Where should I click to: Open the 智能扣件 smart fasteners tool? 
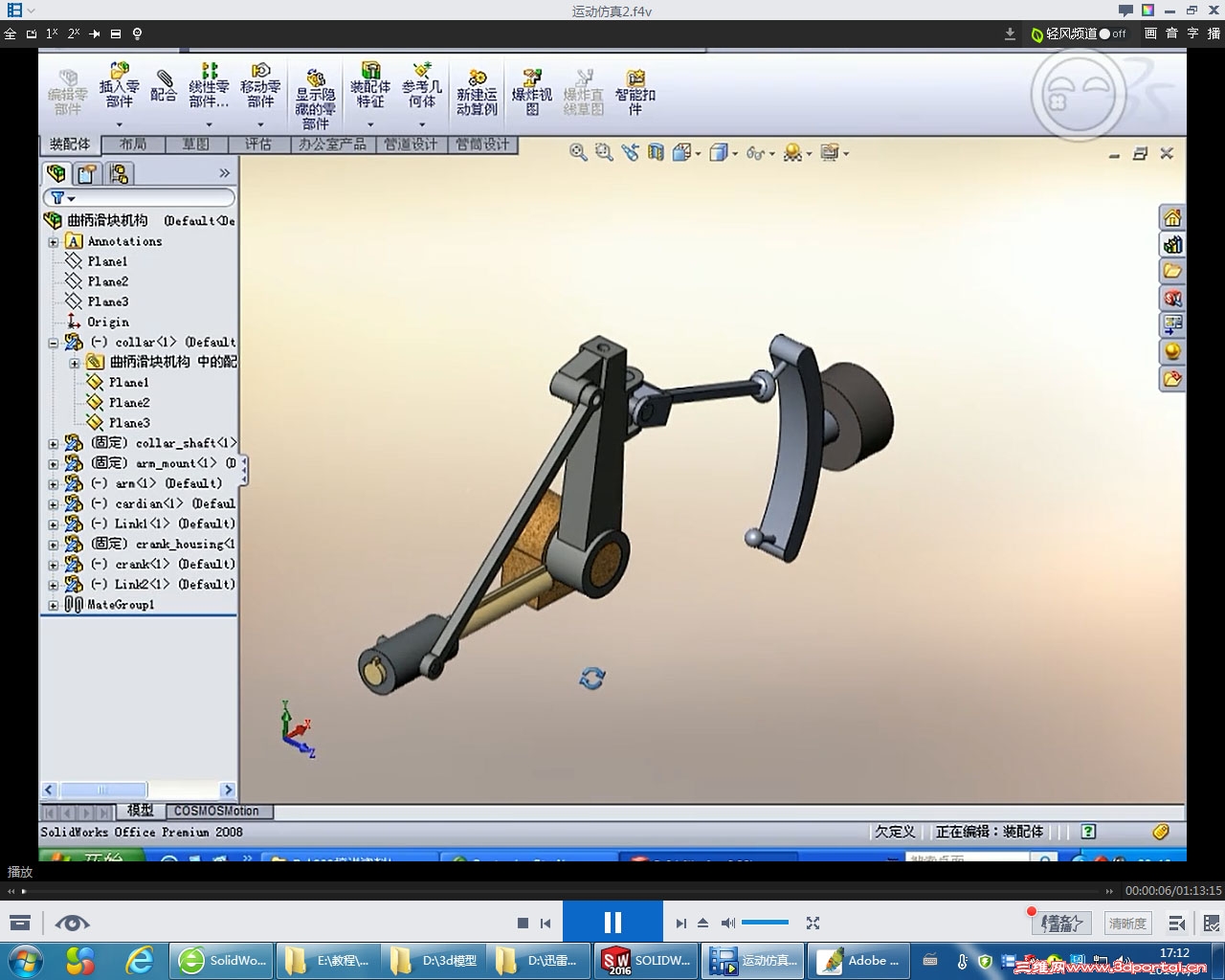point(635,94)
